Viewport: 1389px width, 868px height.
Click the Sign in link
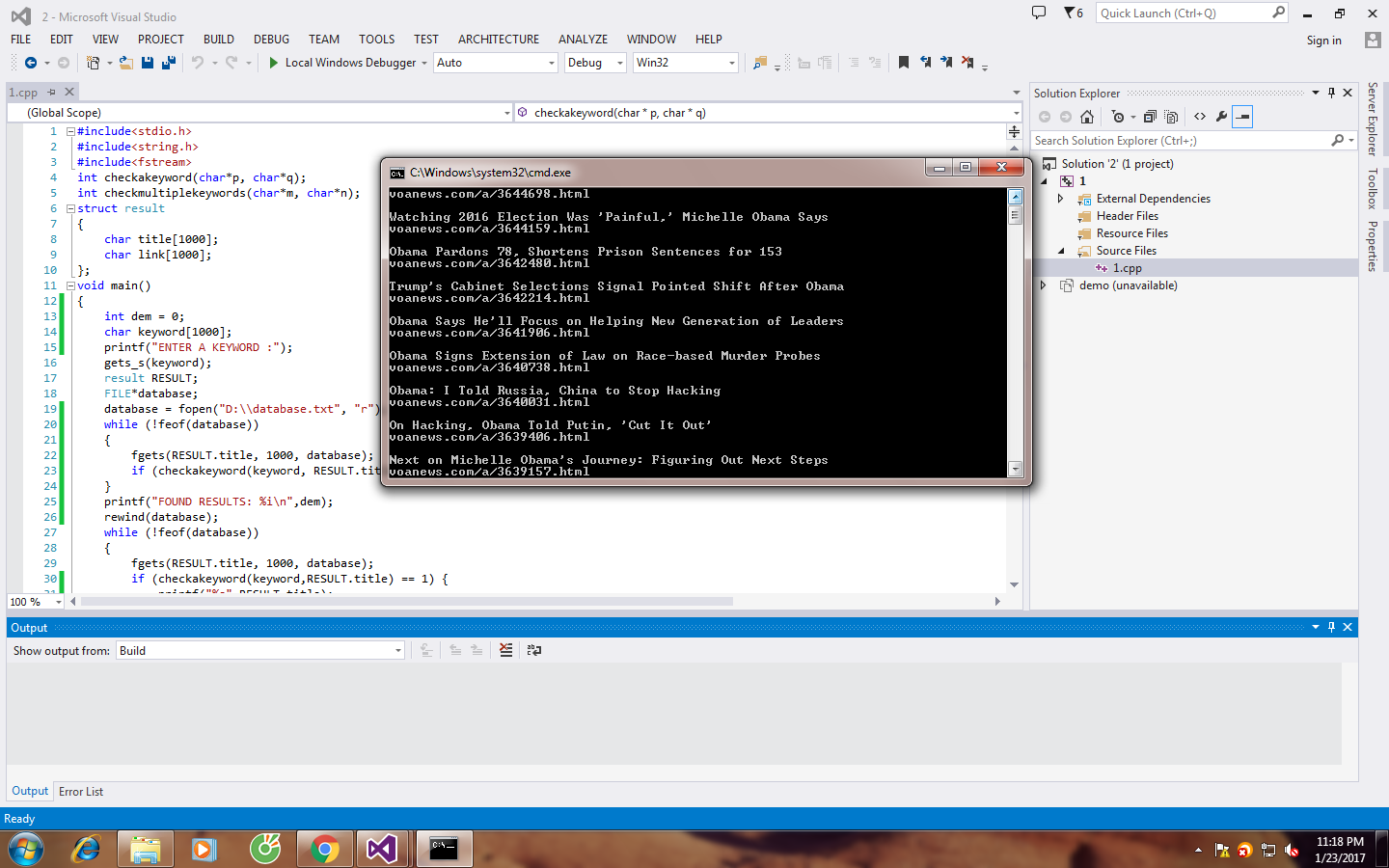pyautogui.click(x=1323, y=41)
